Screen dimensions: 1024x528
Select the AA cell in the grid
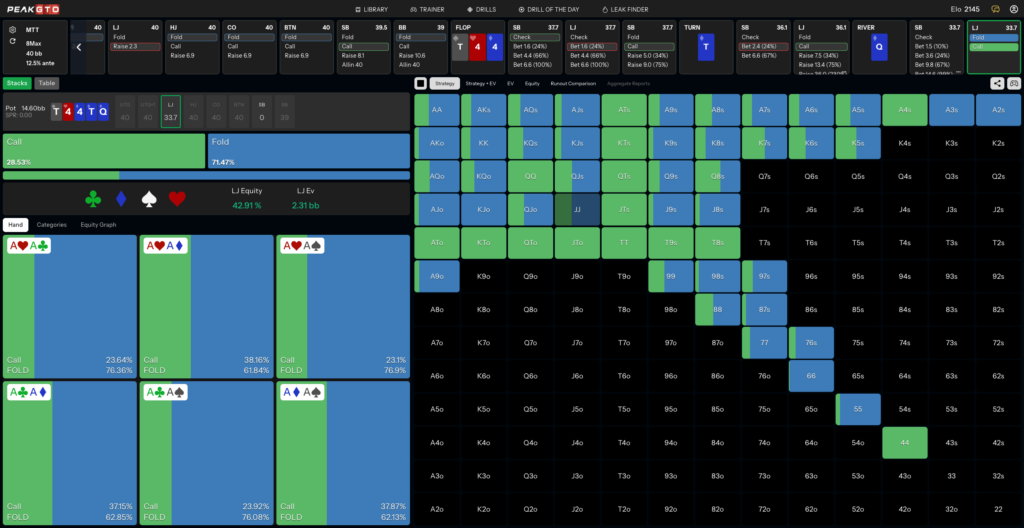(436, 110)
